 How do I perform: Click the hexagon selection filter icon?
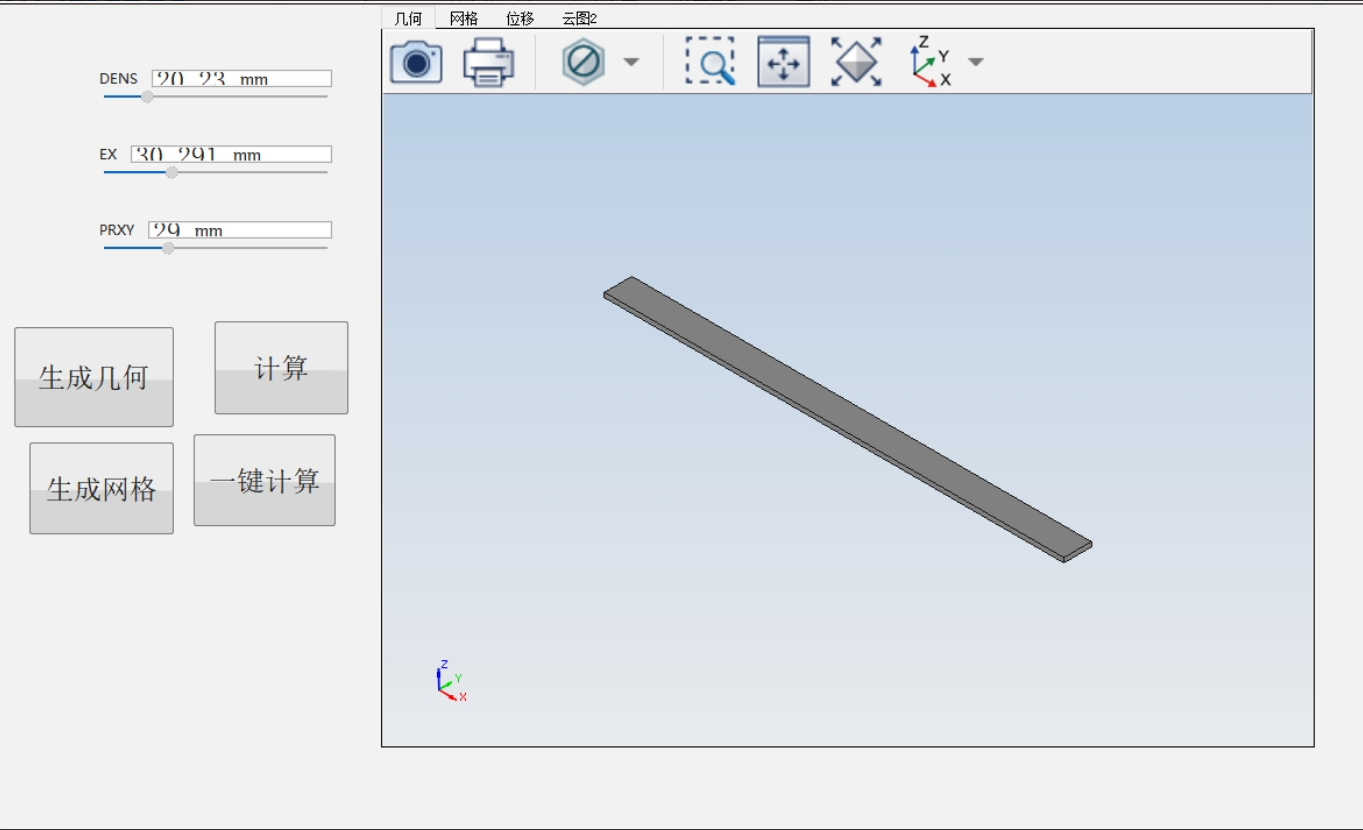pos(583,62)
